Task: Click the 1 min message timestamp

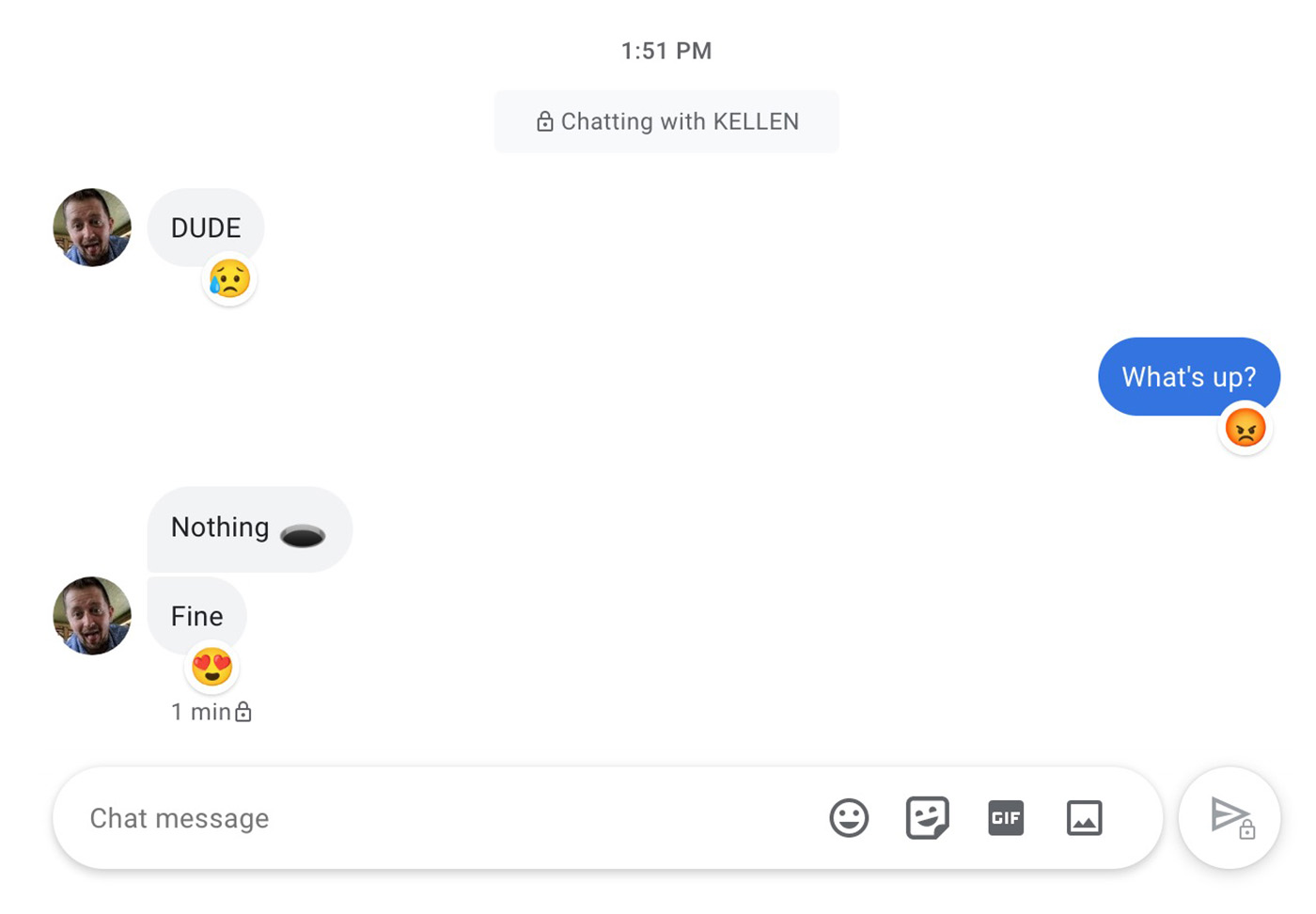Action: point(200,712)
